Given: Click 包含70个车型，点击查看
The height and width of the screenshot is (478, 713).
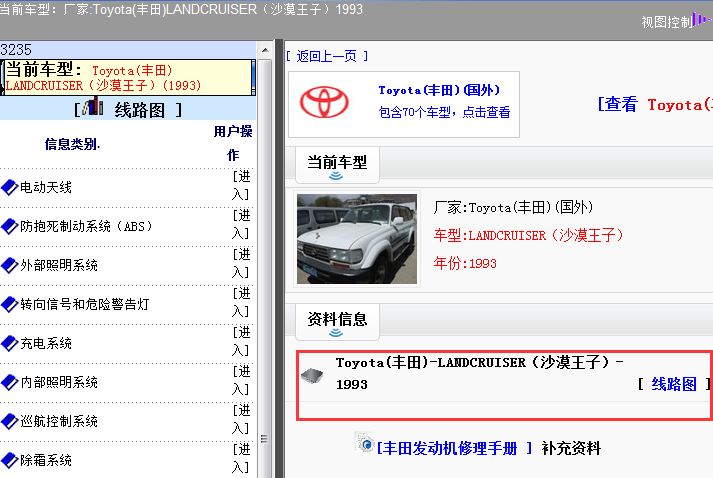Looking at the screenshot, I should point(444,112).
